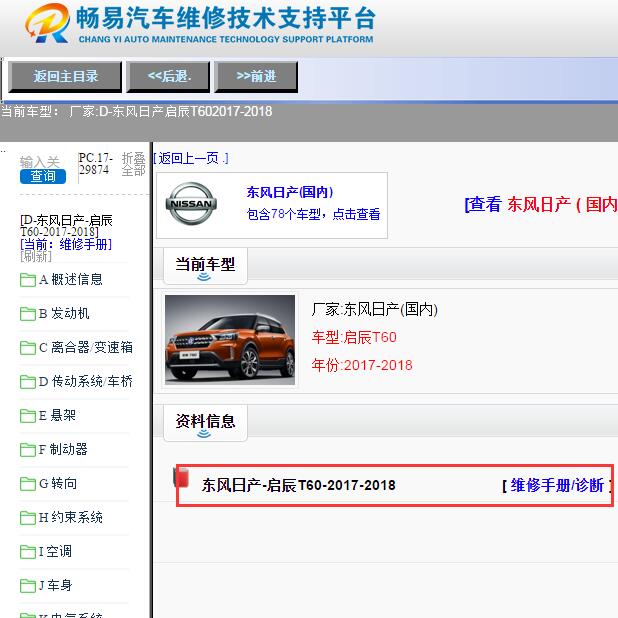This screenshot has height=618, width=618.
Task: Open the Nissan logo image
Action: coord(191,204)
